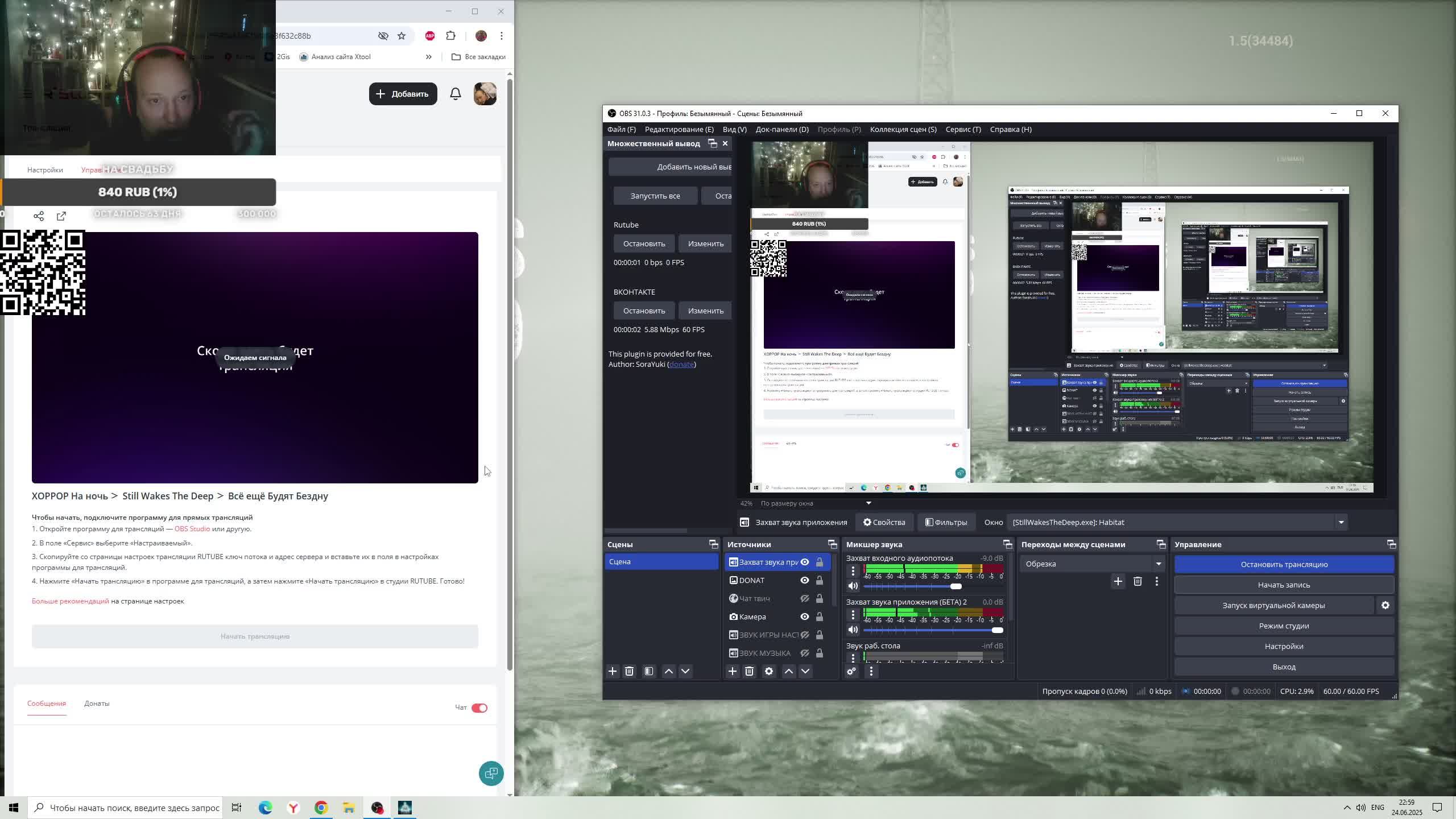1456x819 pixels.
Task: Open source properties gear in Sources panel
Action: point(769,671)
